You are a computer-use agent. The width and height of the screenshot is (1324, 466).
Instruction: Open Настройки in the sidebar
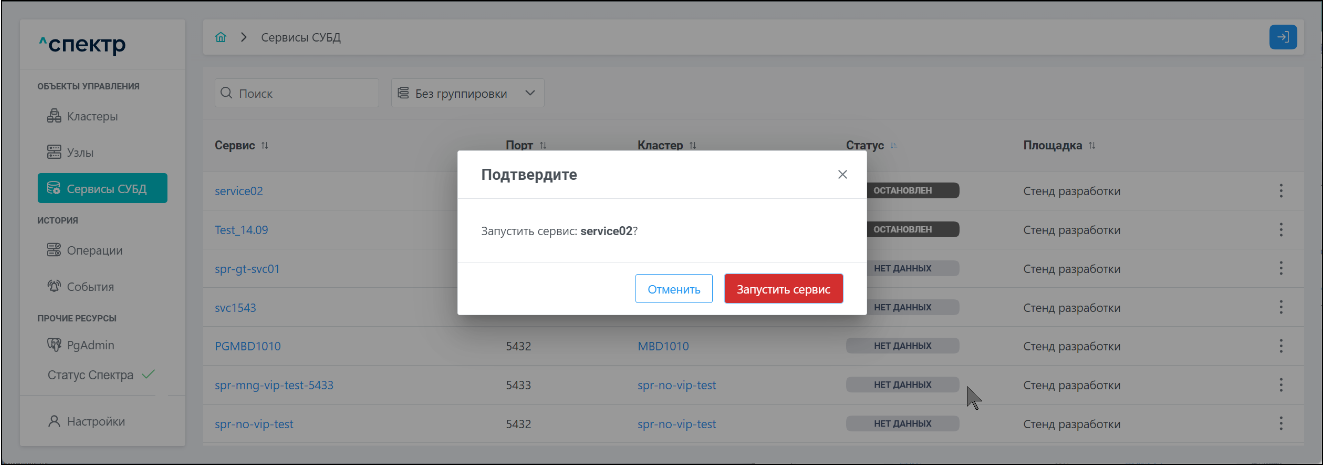point(95,421)
